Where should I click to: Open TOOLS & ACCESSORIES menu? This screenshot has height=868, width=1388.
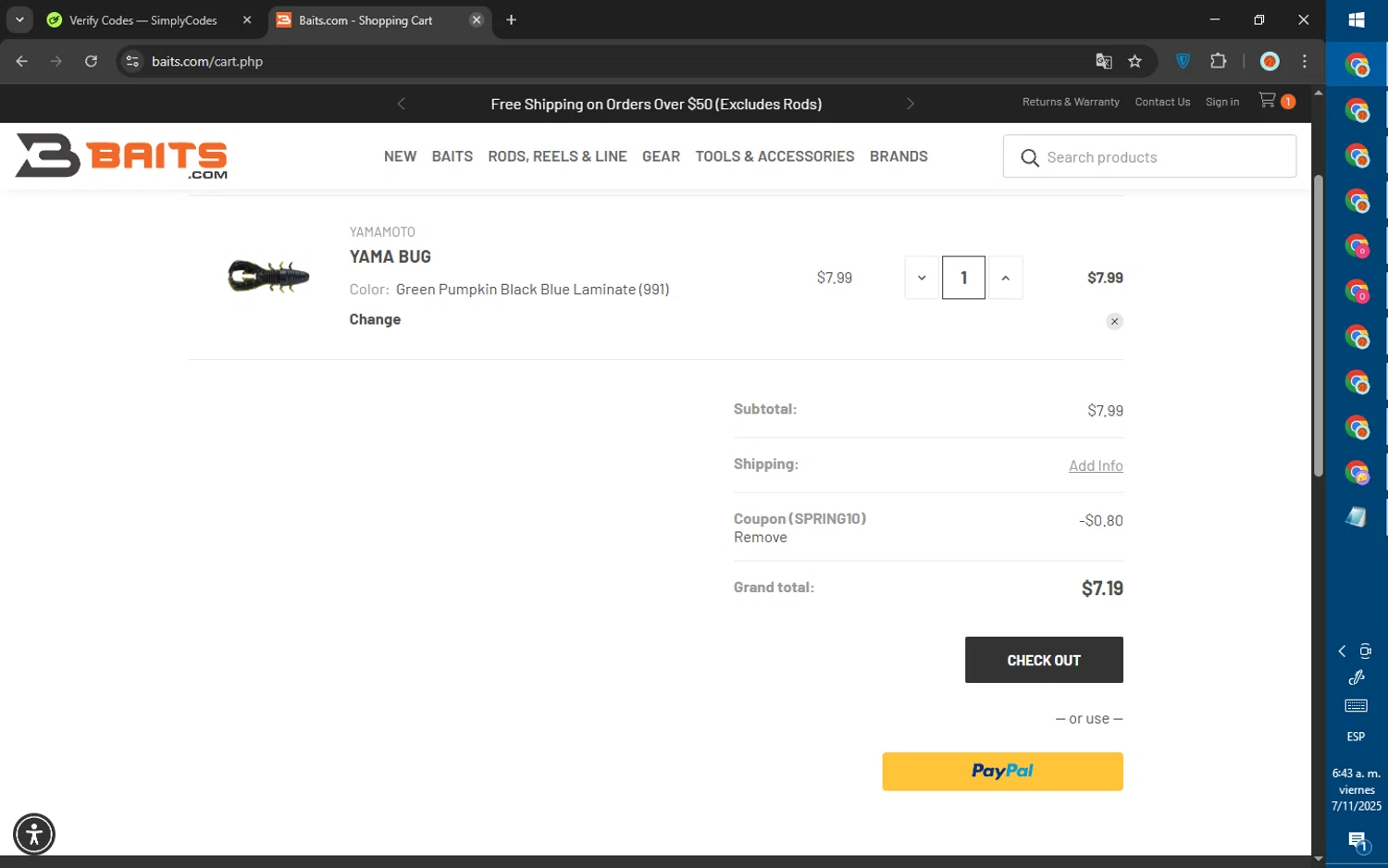pyautogui.click(x=775, y=156)
